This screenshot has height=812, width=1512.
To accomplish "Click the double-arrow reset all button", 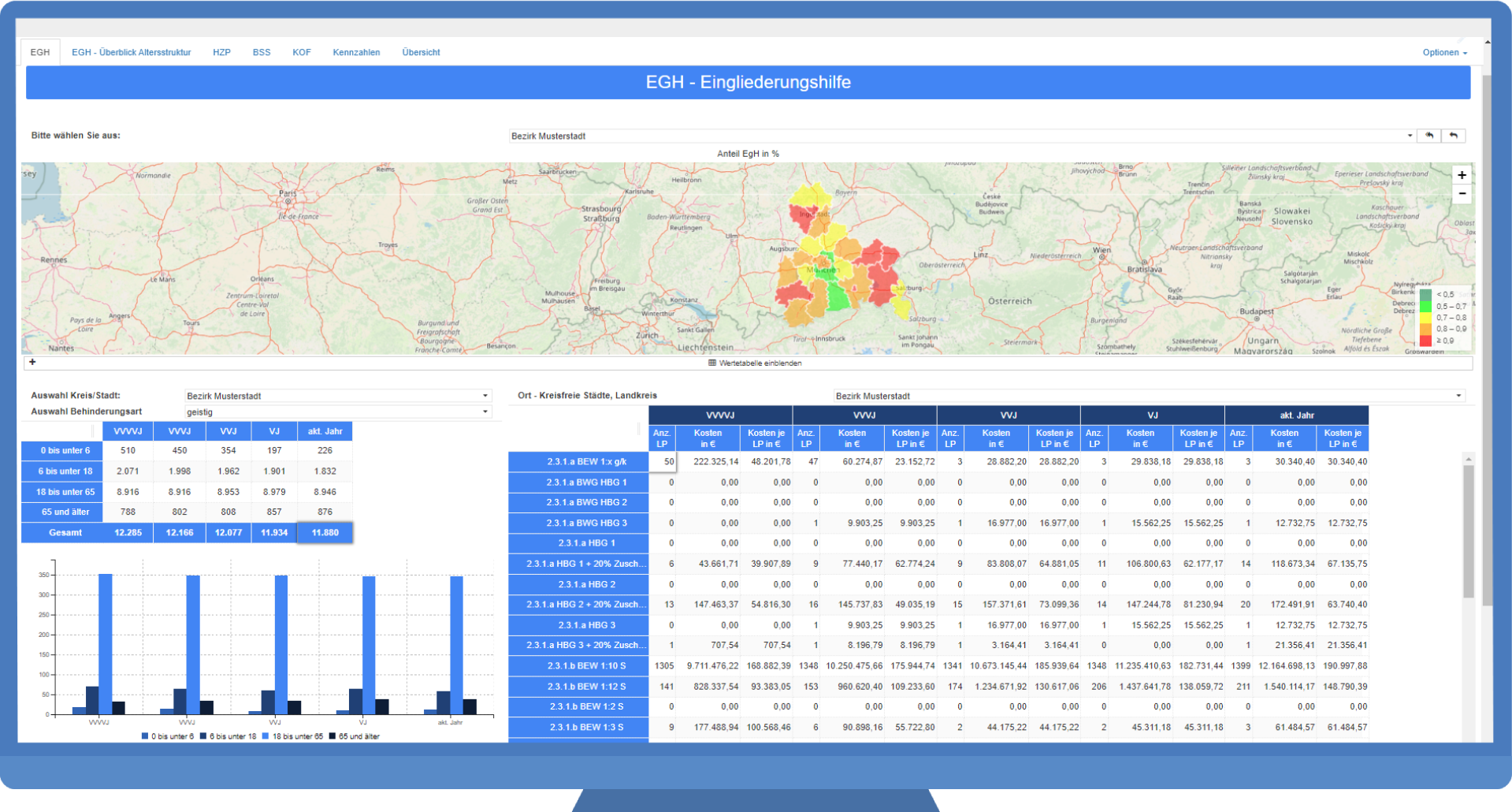I will (1429, 136).
